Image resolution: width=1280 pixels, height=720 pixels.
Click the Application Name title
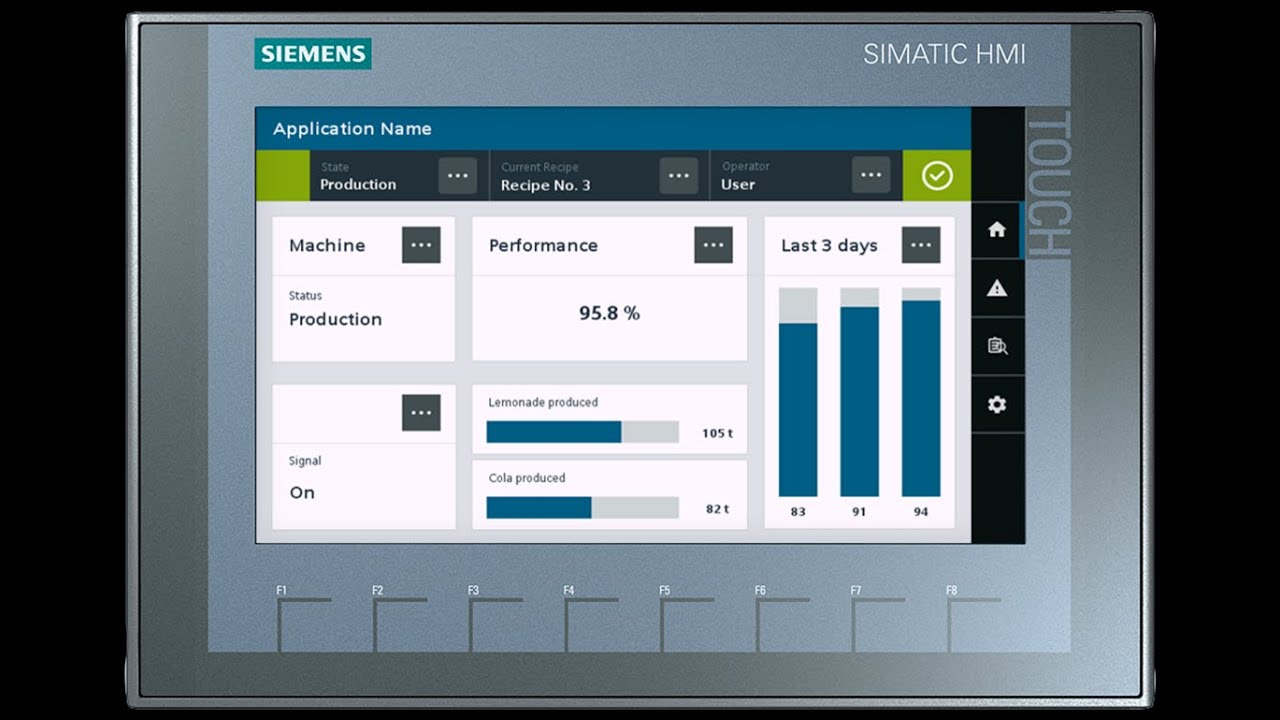pyautogui.click(x=352, y=129)
